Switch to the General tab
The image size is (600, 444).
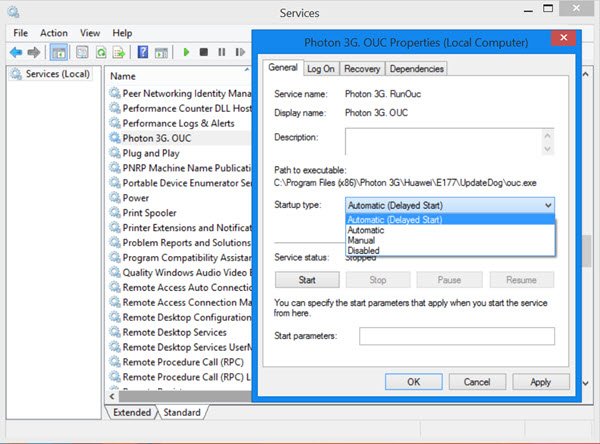tap(283, 68)
